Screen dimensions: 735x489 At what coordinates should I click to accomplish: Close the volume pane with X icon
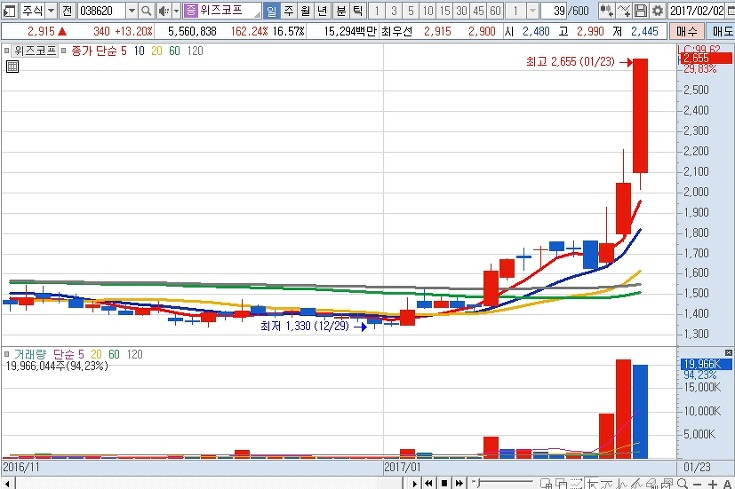coord(728,353)
